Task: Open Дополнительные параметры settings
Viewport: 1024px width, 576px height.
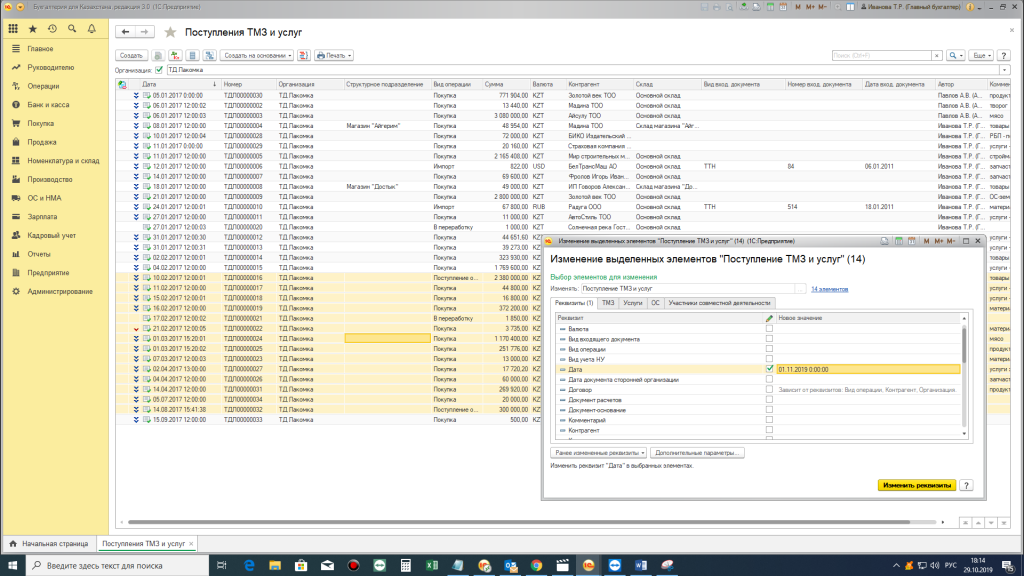Action: pos(697,453)
